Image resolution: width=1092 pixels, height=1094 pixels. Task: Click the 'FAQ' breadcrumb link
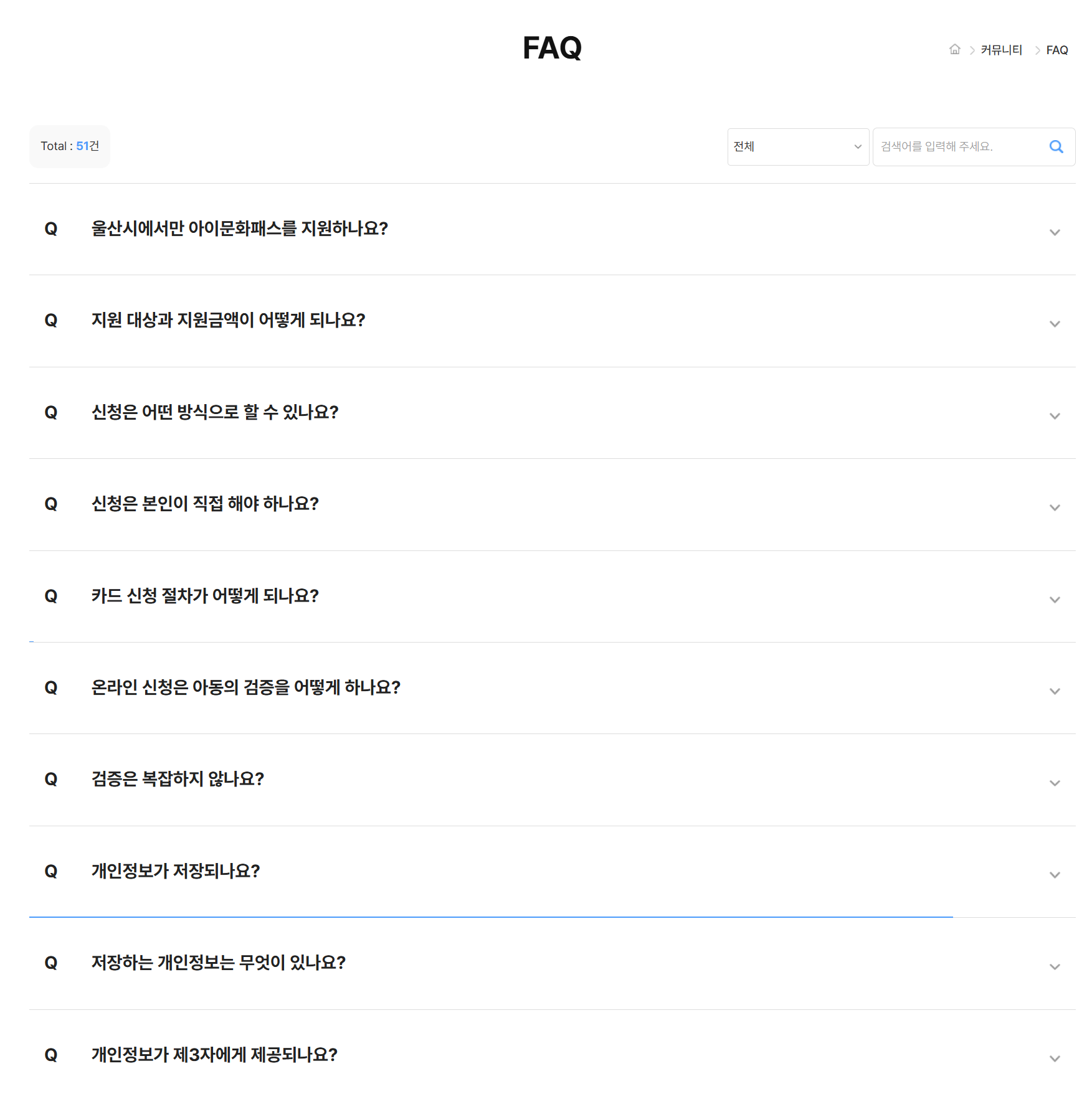pos(1057,50)
